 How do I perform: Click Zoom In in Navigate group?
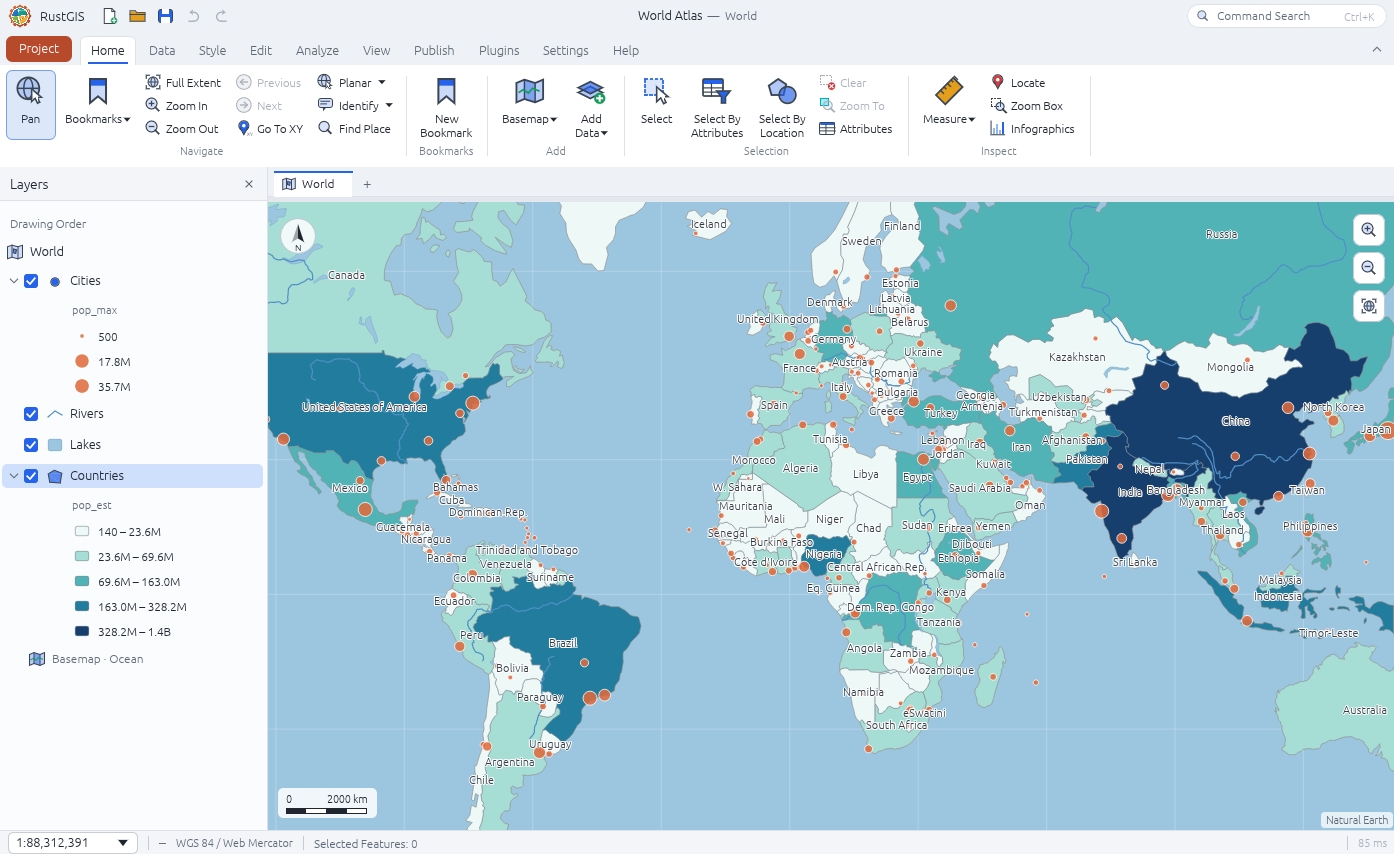click(x=177, y=106)
